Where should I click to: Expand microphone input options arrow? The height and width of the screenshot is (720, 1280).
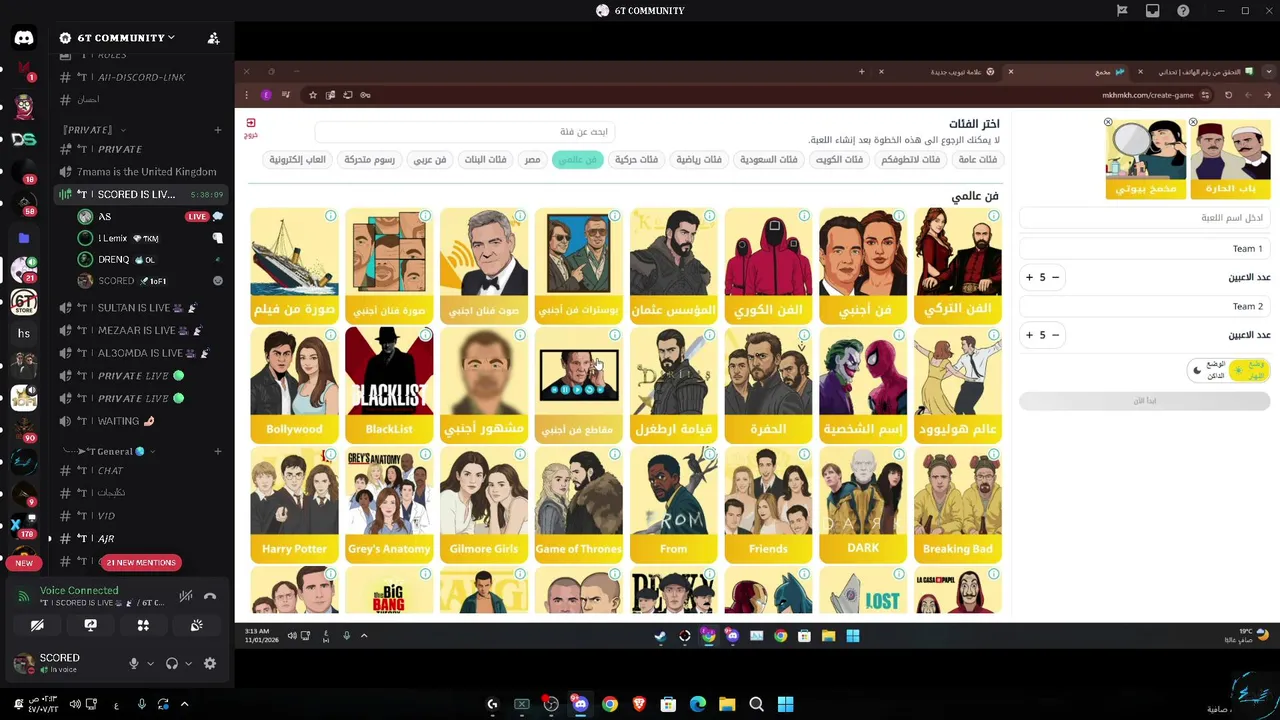(151, 663)
